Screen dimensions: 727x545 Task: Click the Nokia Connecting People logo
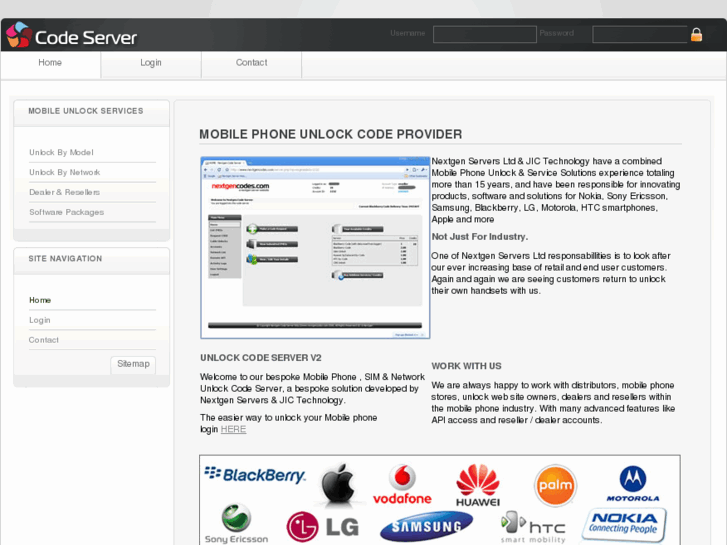coord(624,525)
